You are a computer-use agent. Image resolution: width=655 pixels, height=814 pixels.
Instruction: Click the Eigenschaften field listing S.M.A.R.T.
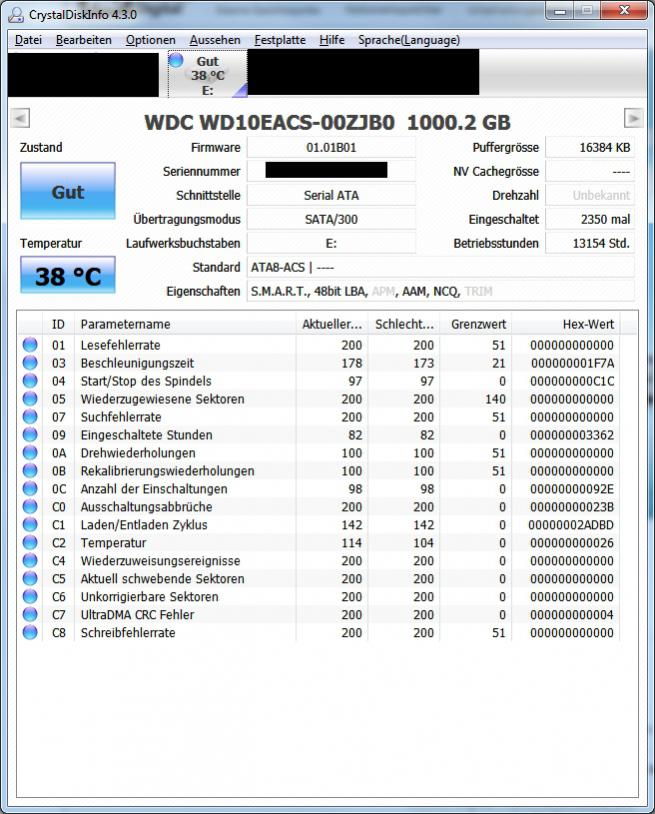tap(441, 291)
